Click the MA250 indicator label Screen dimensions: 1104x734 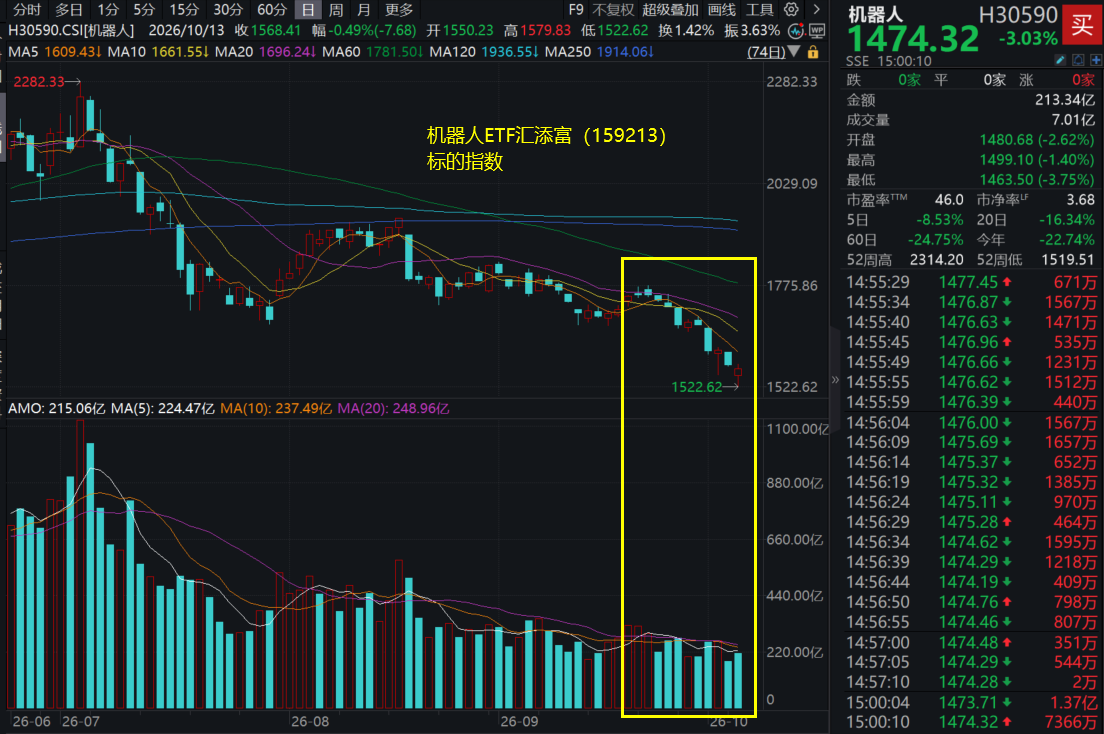[567, 52]
